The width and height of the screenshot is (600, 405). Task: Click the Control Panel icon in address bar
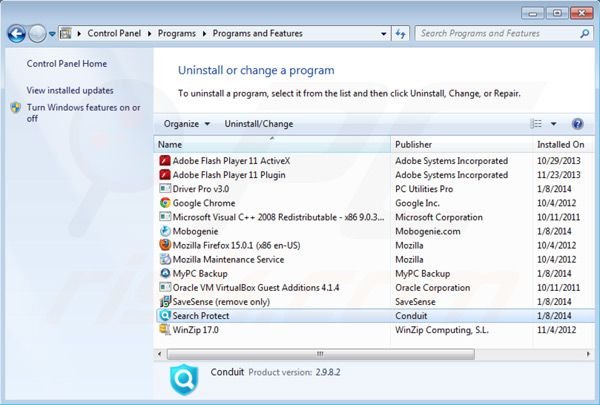click(x=66, y=34)
